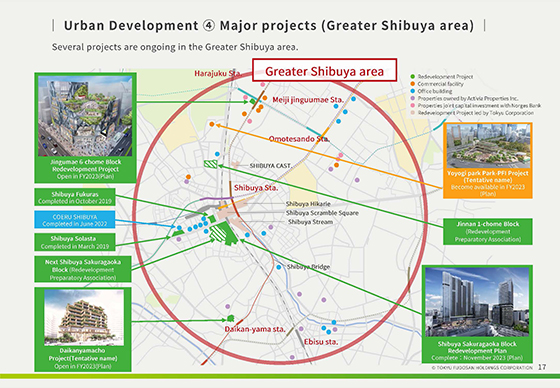
Task: Click the 'Greater Shibuya area' red-bordered label
Action: click(x=325, y=70)
